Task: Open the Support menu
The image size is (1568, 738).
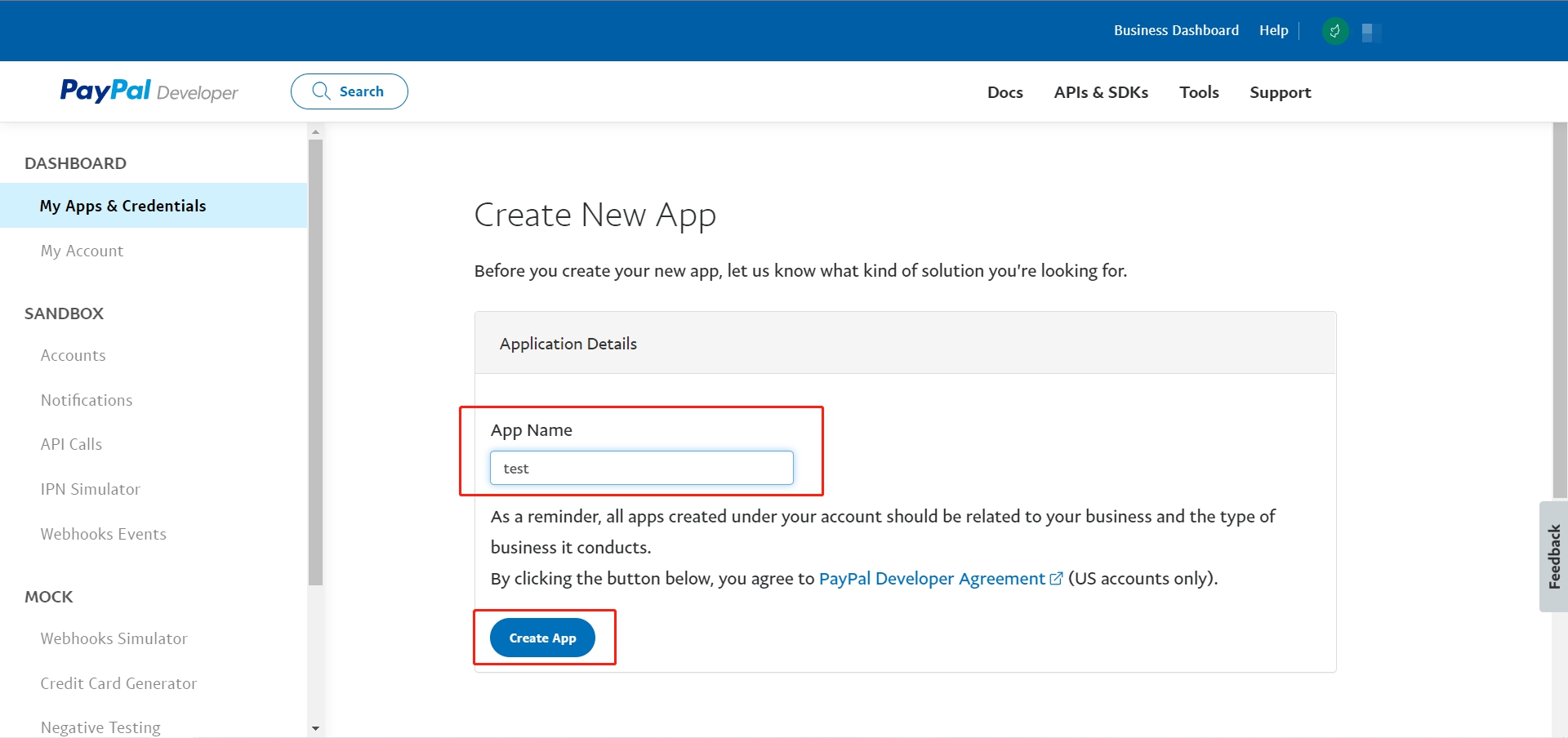Action: tap(1280, 92)
